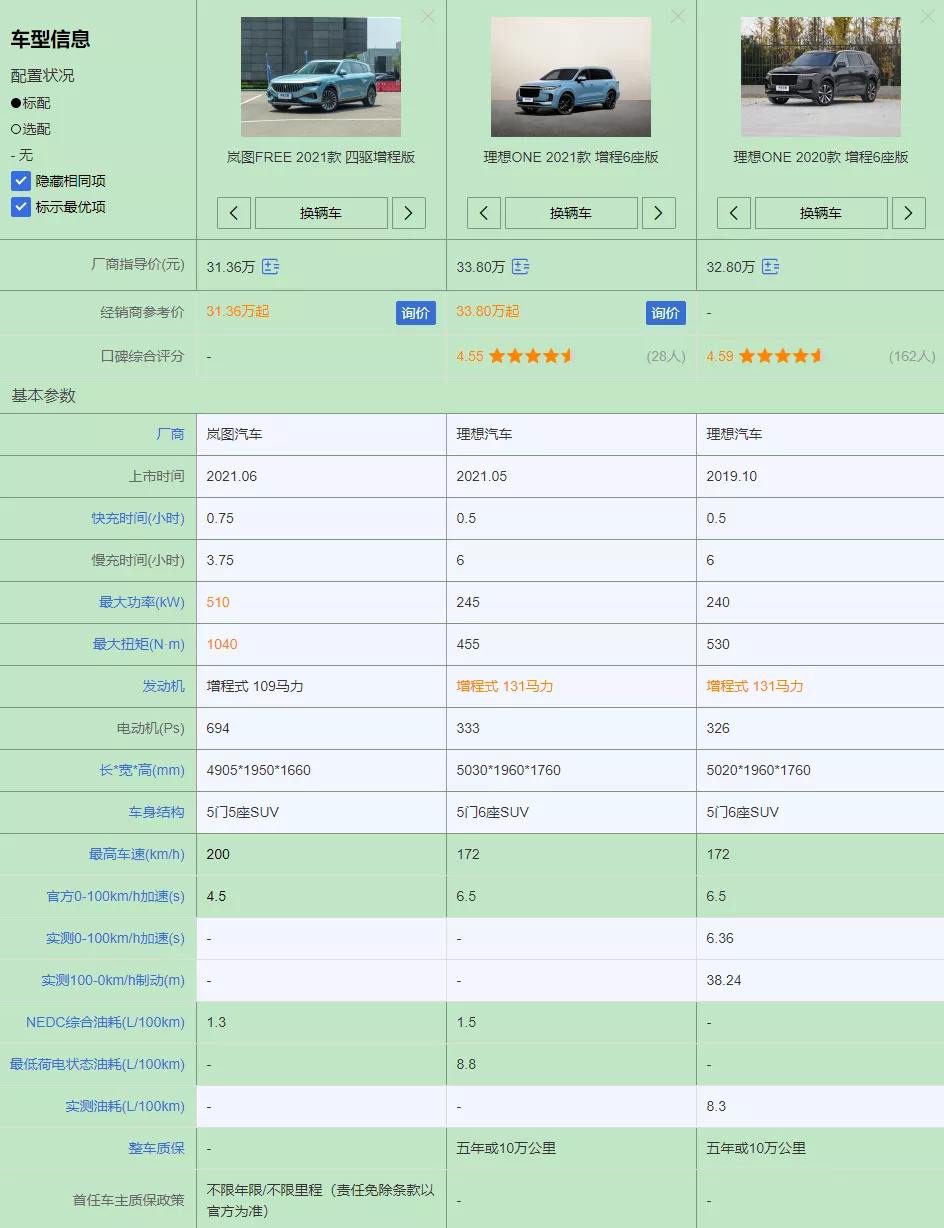Uncheck 标示最优项 checkbox
This screenshot has width=944, height=1228.
click(x=21, y=207)
